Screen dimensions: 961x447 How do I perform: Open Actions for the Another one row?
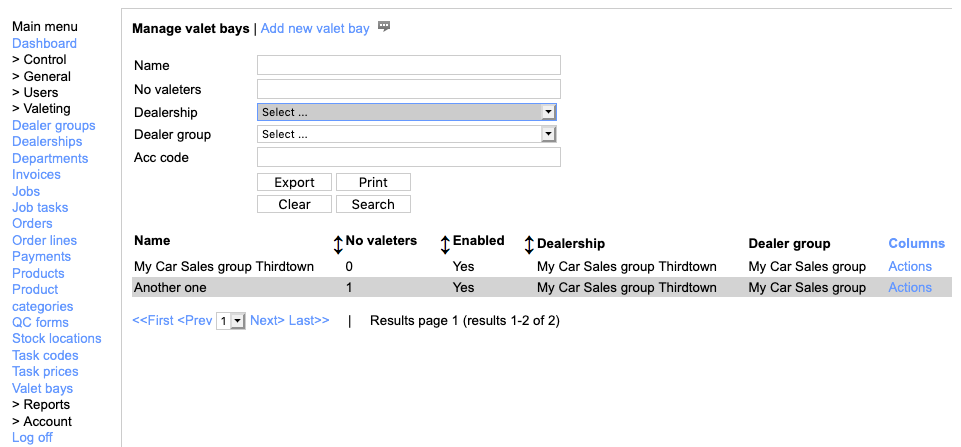(x=909, y=287)
